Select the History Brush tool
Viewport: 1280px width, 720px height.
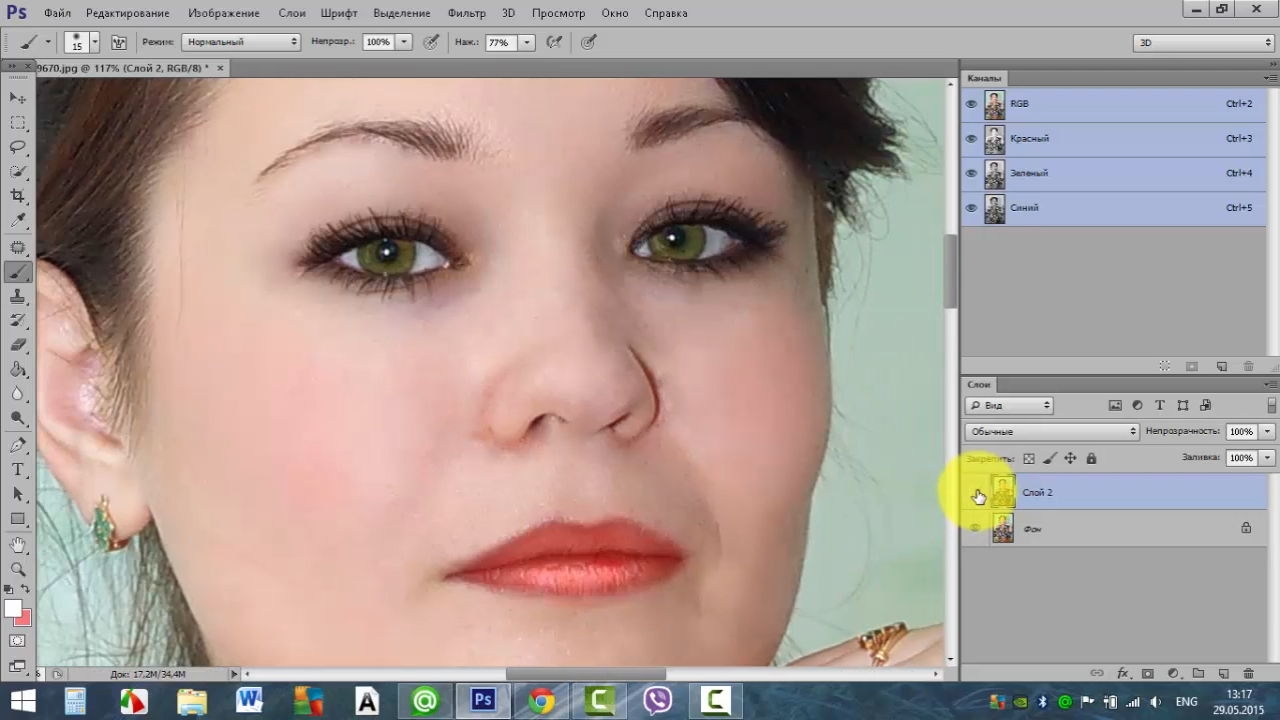(18, 321)
